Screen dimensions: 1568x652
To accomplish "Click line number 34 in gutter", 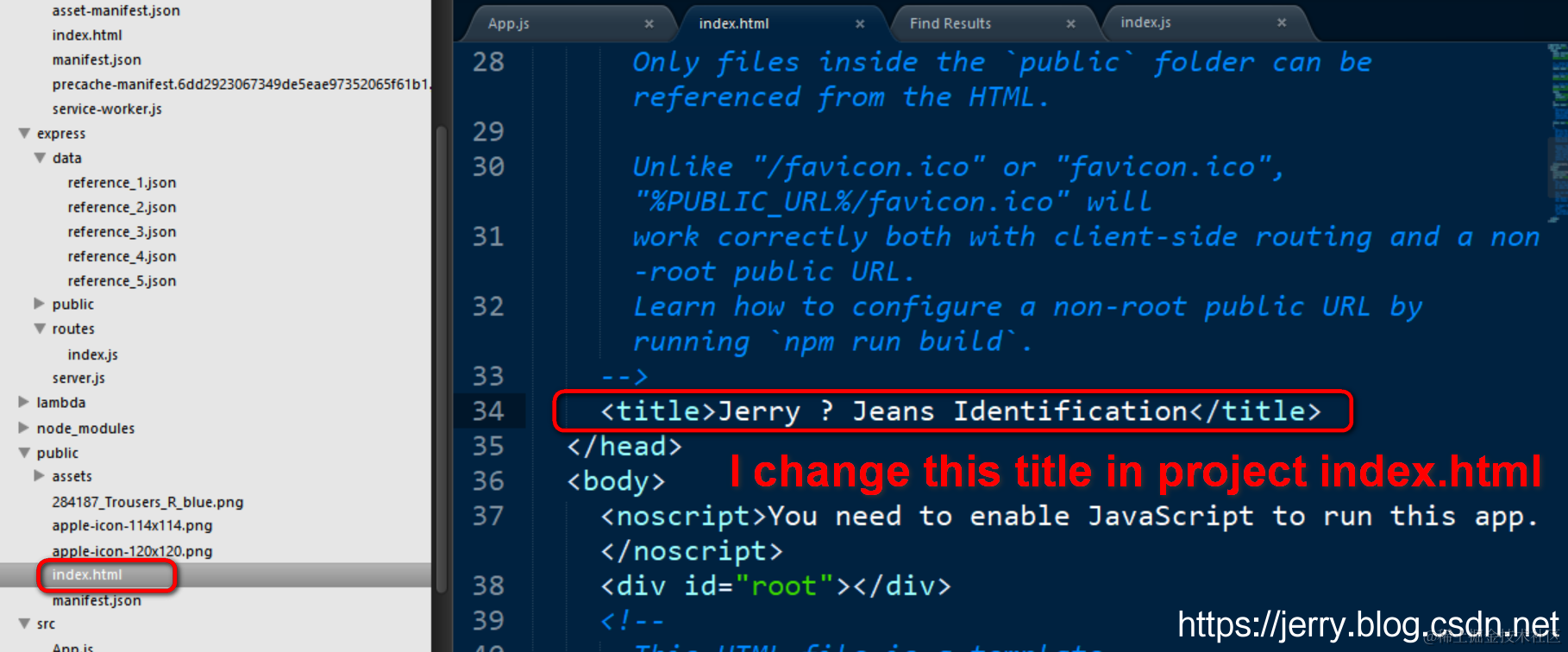I will coord(488,411).
